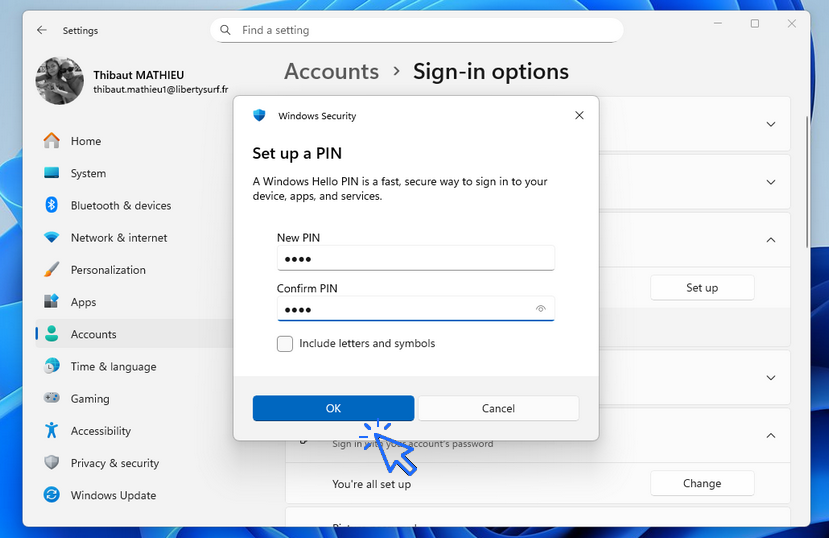Click the Time & language globe icon
This screenshot has width=829, height=538.
coord(51,366)
